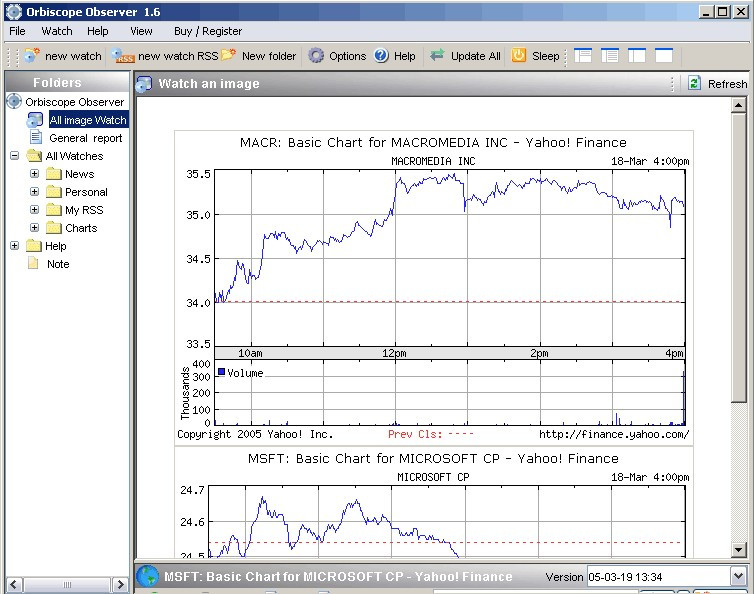This screenshot has width=754, height=594.
Task: Click the new watch RSS icon
Action: click(123, 56)
